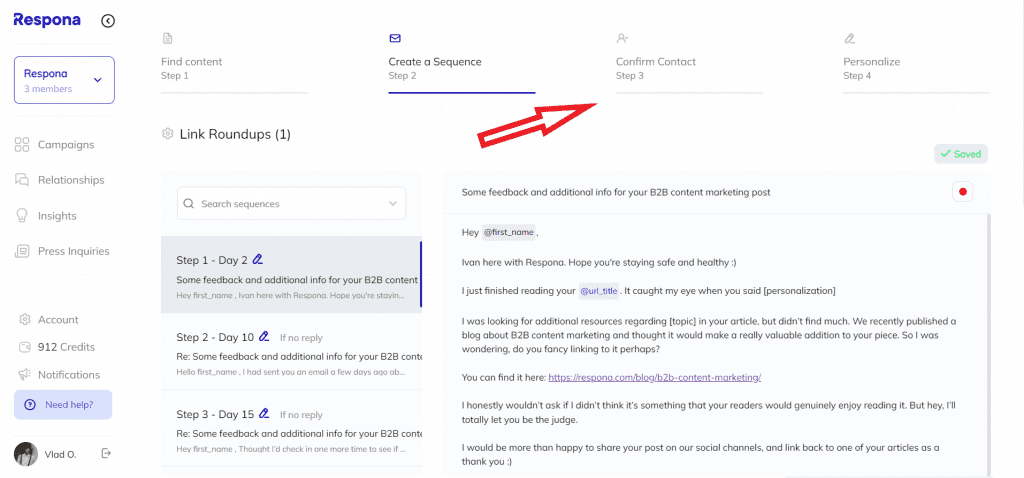Click the question mark help icon

coord(29,405)
